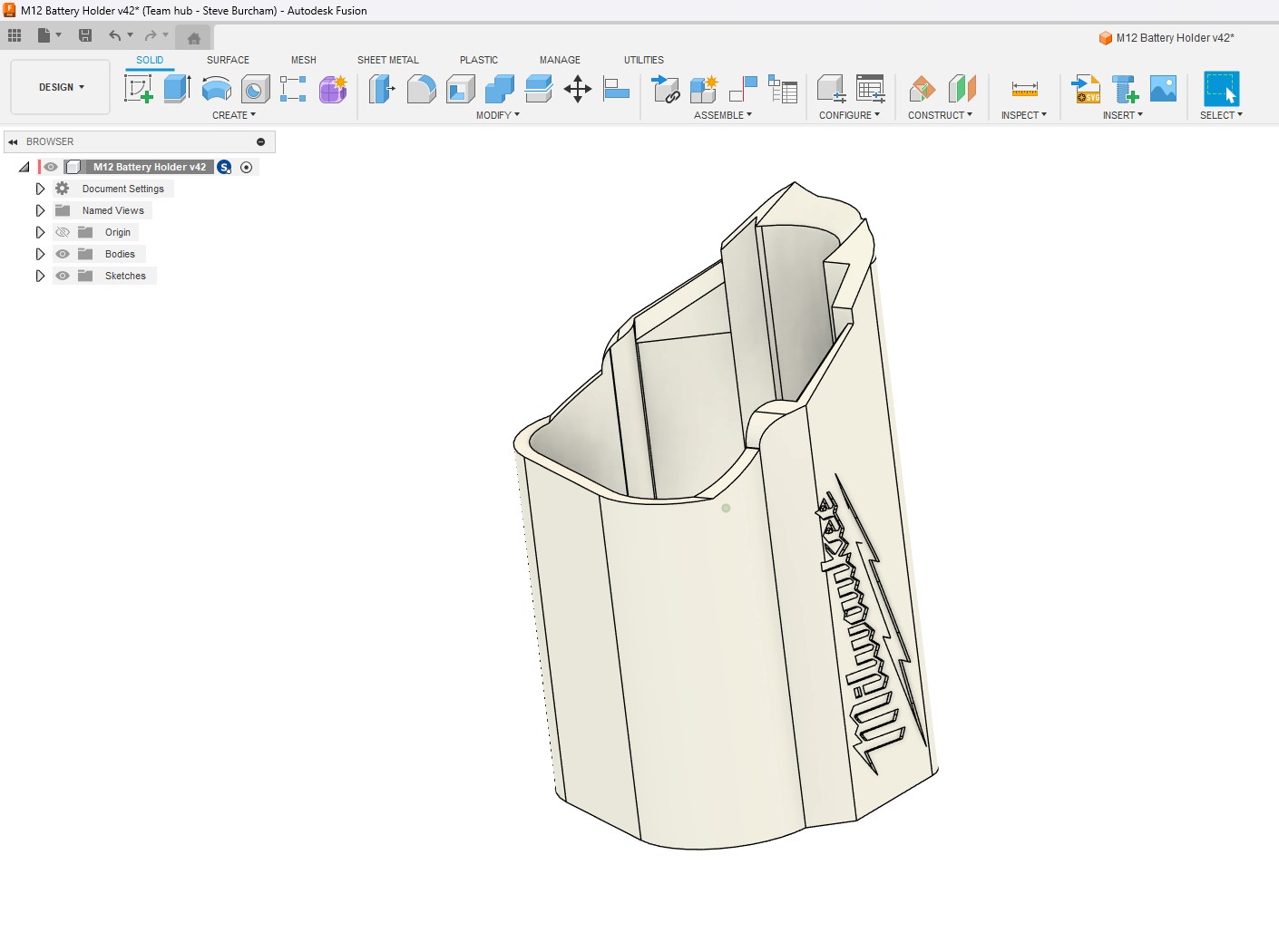Click the Create Sketch tool icon
1279x952 pixels.
click(138, 89)
